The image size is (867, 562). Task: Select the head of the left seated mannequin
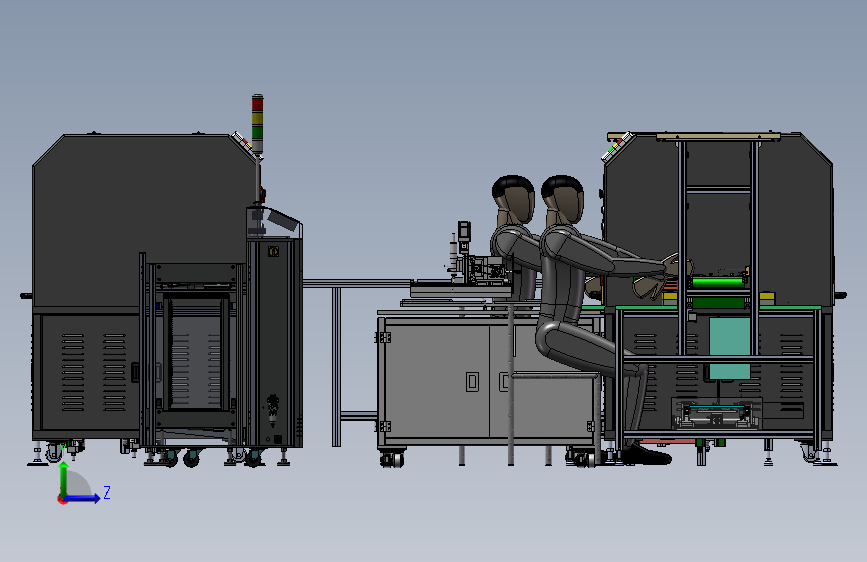click(x=514, y=199)
